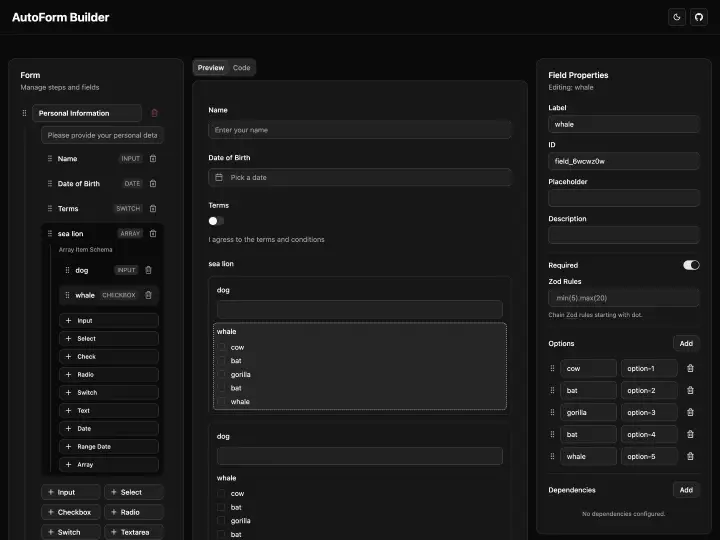Screen dimensions: 720x540
Task: Grab the Personal Information drag handle
Action: tap(24, 113)
